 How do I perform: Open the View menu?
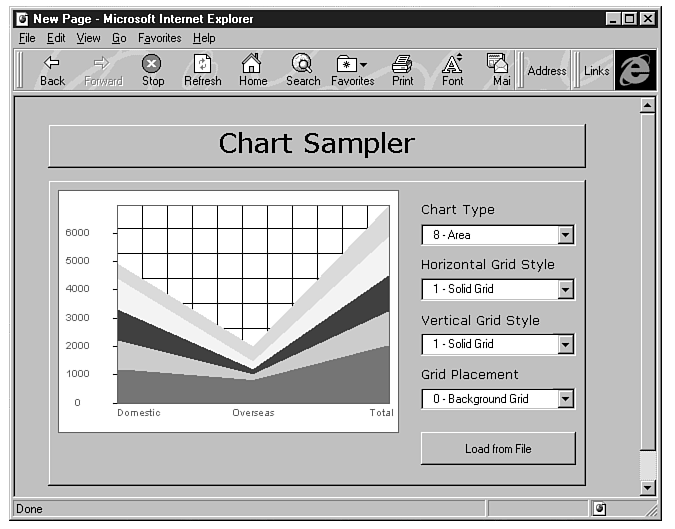click(x=88, y=38)
